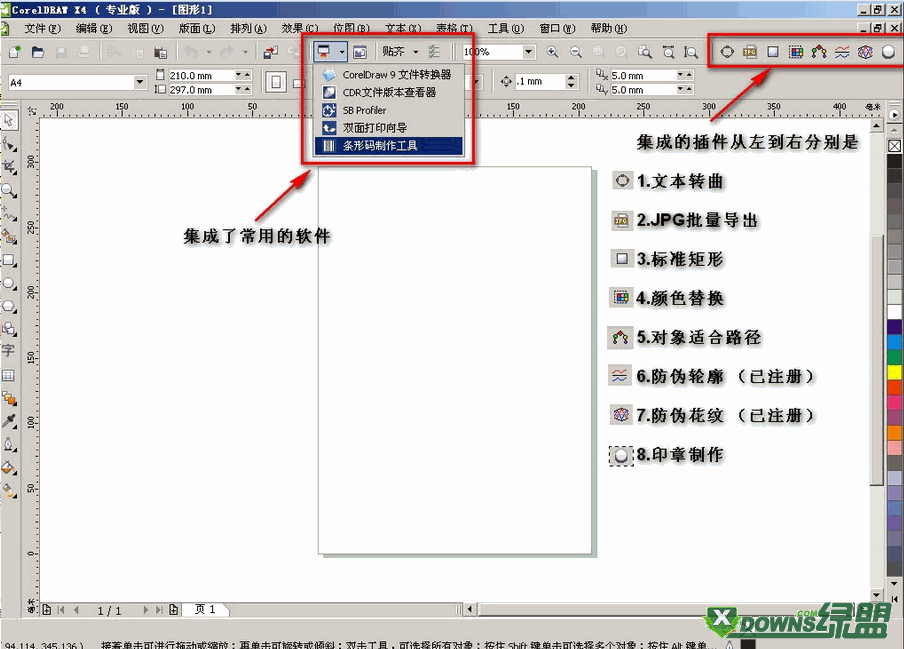Choose SB Profiler entry

click(389, 110)
